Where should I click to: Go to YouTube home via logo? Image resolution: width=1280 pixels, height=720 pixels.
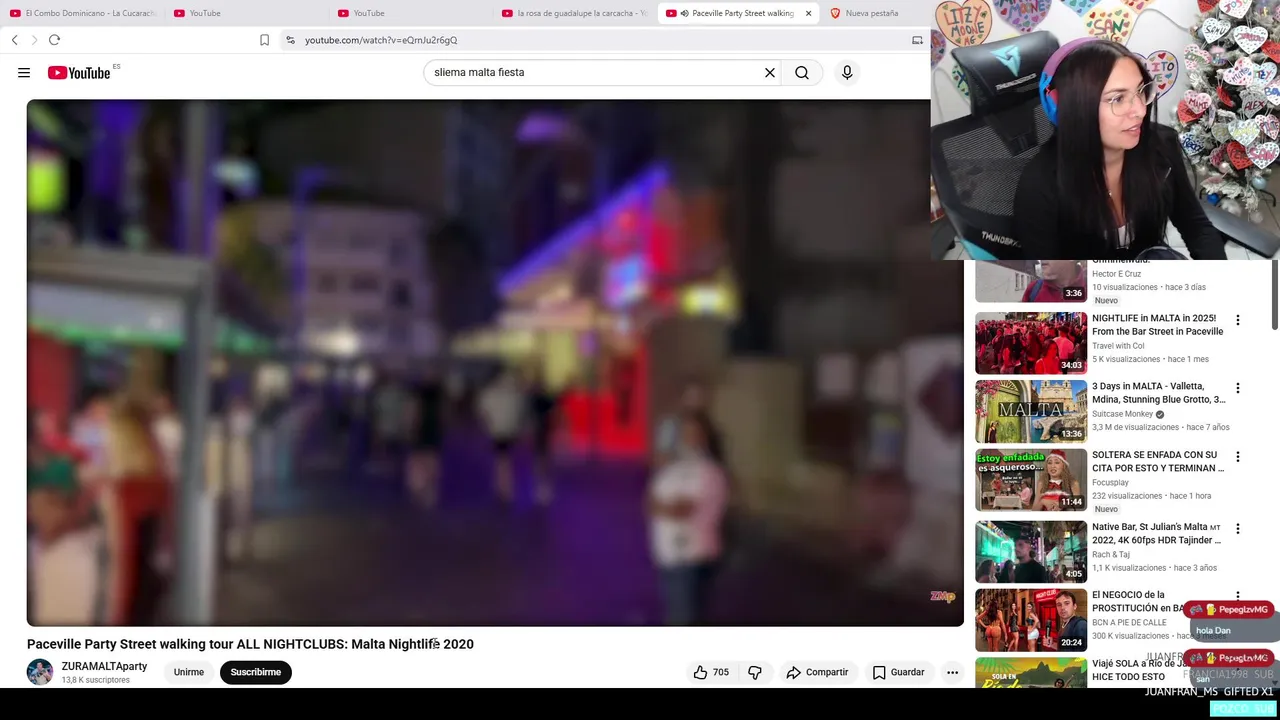point(78,72)
